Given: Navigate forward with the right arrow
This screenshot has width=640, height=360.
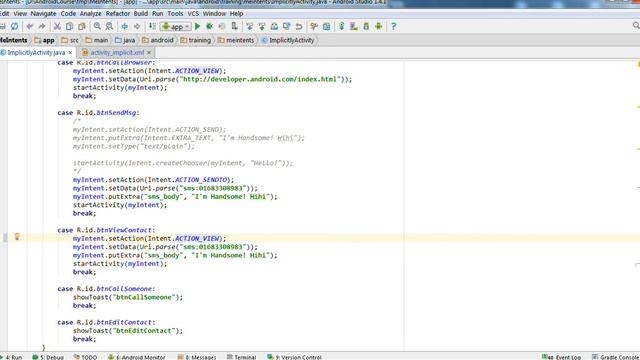Looking at the screenshot, I should pyautogui.click(x=137, y=27).
